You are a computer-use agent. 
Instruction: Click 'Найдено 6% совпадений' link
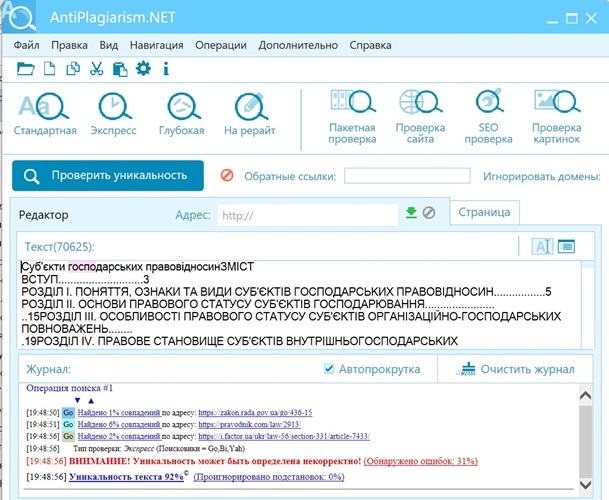click(x=119, y=424)
